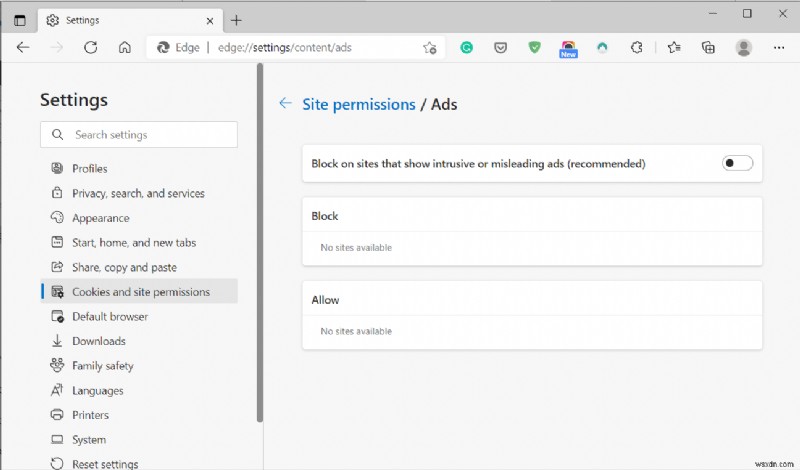Viewport: 800px width, 470px height.
Task: Click the green shield extension icon
Action: (535, 47)
